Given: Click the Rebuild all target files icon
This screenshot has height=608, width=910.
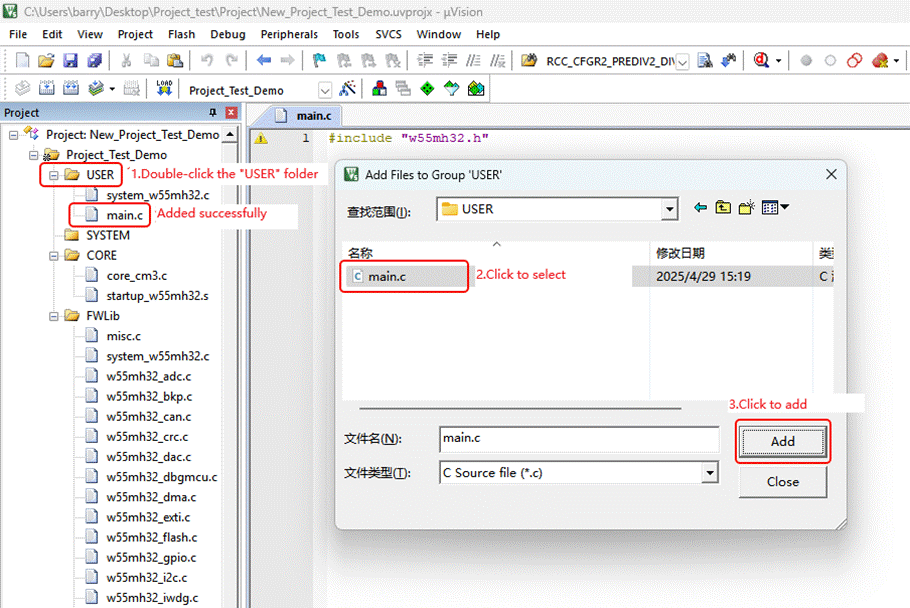Looking at the screenshot, I should pos(71,88).
